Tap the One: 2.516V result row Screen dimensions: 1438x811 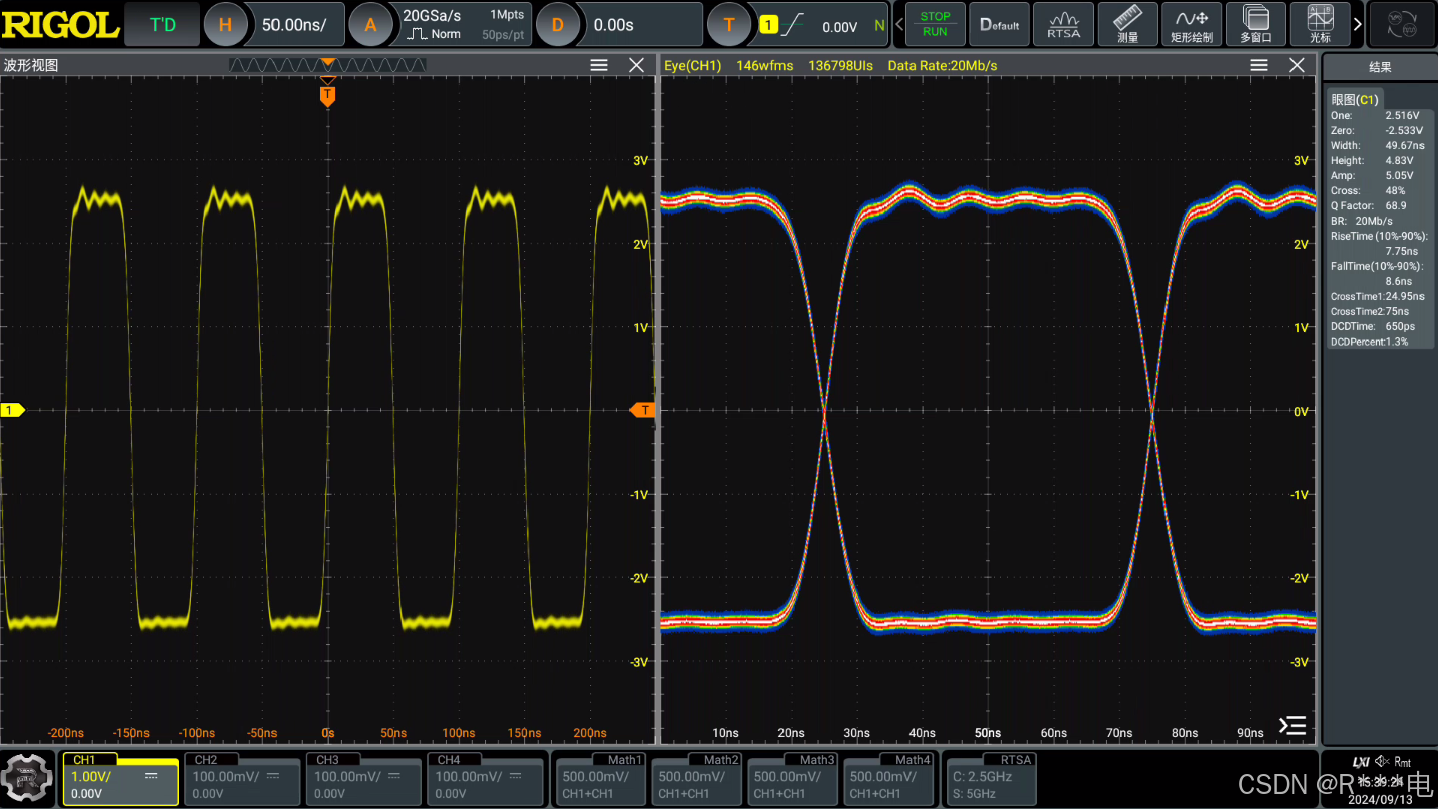click(x=1380, y=115)
